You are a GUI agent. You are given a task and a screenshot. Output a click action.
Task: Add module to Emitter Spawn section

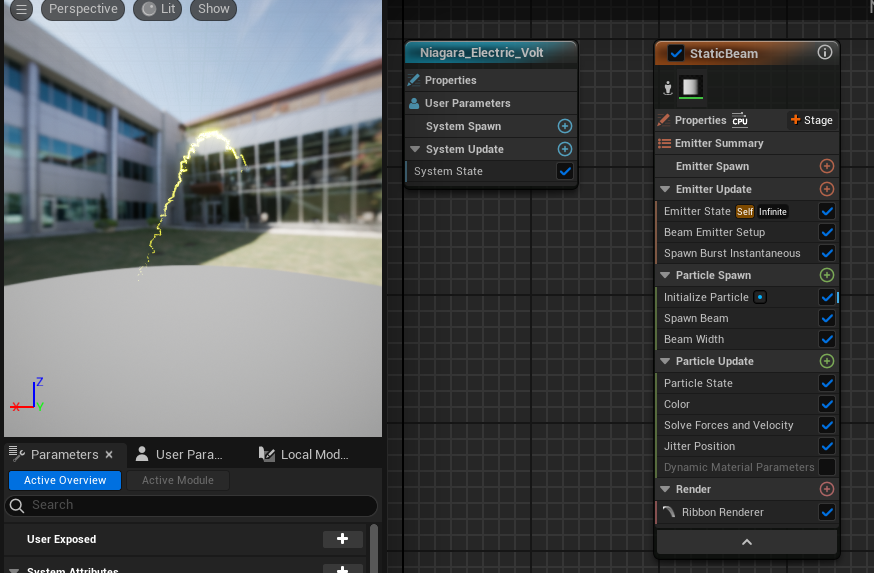(x=827, y=166)
